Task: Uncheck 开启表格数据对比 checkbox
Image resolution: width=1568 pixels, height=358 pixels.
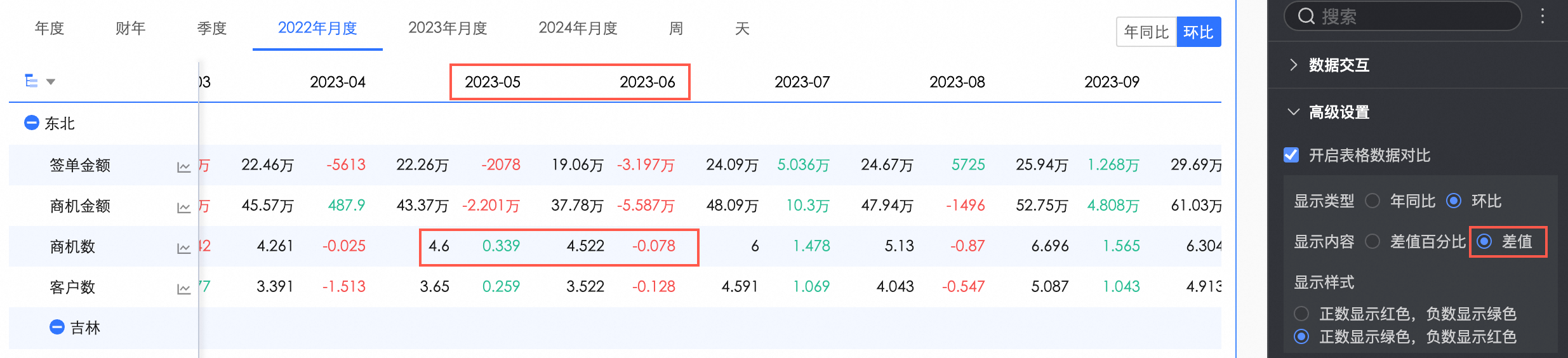Action: (x=1291, y=155)
